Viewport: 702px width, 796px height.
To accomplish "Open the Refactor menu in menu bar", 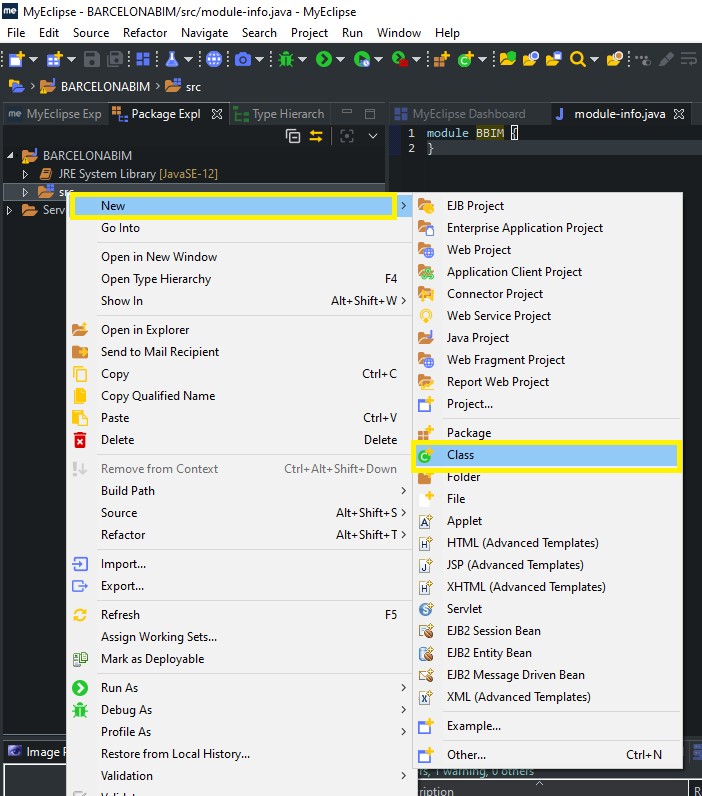I will (145, 33).
